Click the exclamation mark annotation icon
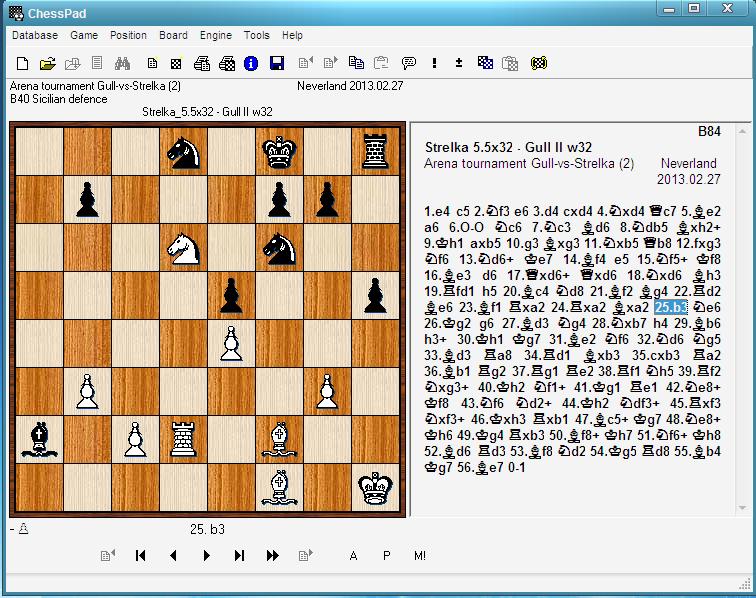 pyautogui.click(x=434, y=63)
